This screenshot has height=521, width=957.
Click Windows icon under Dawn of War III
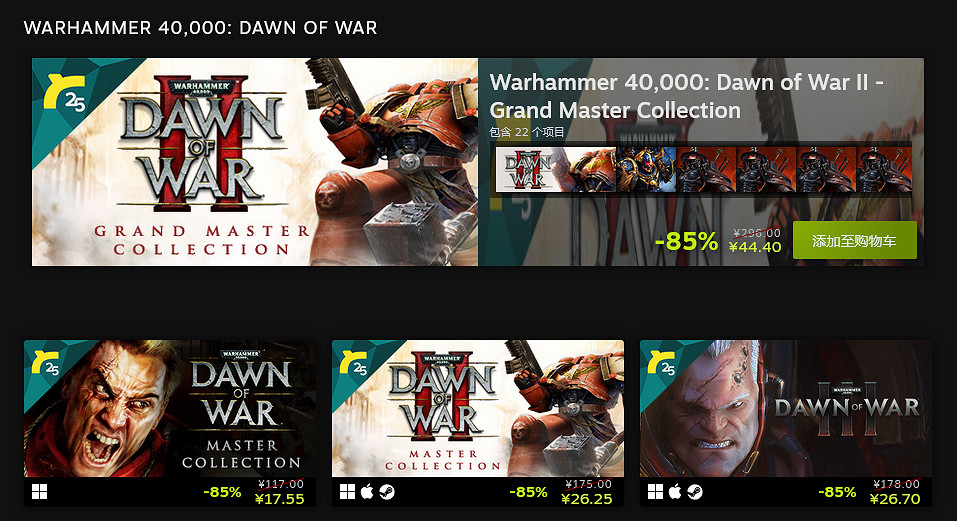coord(655,492)
